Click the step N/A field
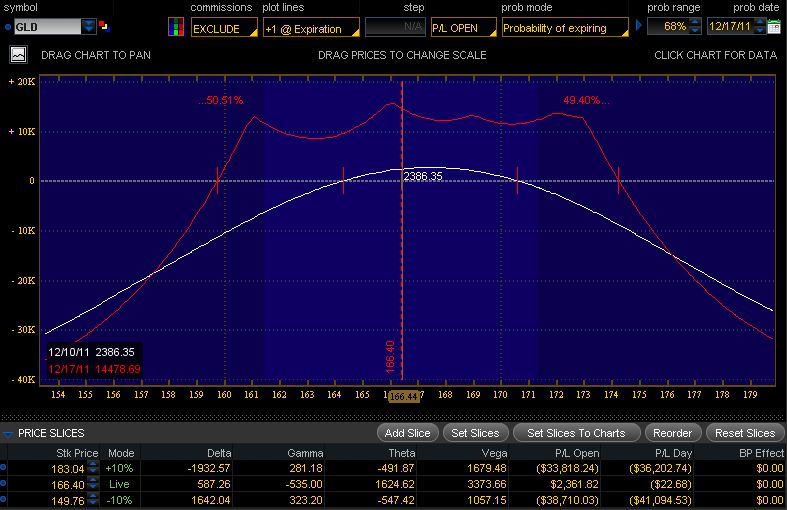The width and height of the screenshot is (787, 510). [395, 27]
